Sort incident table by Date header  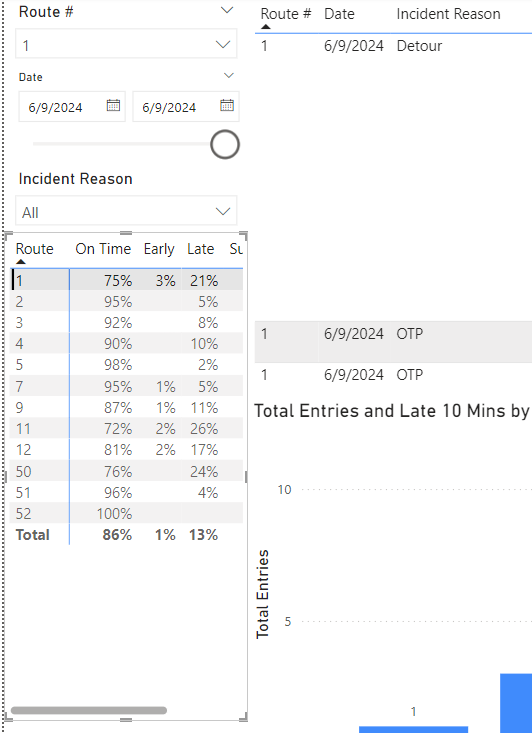339,14
